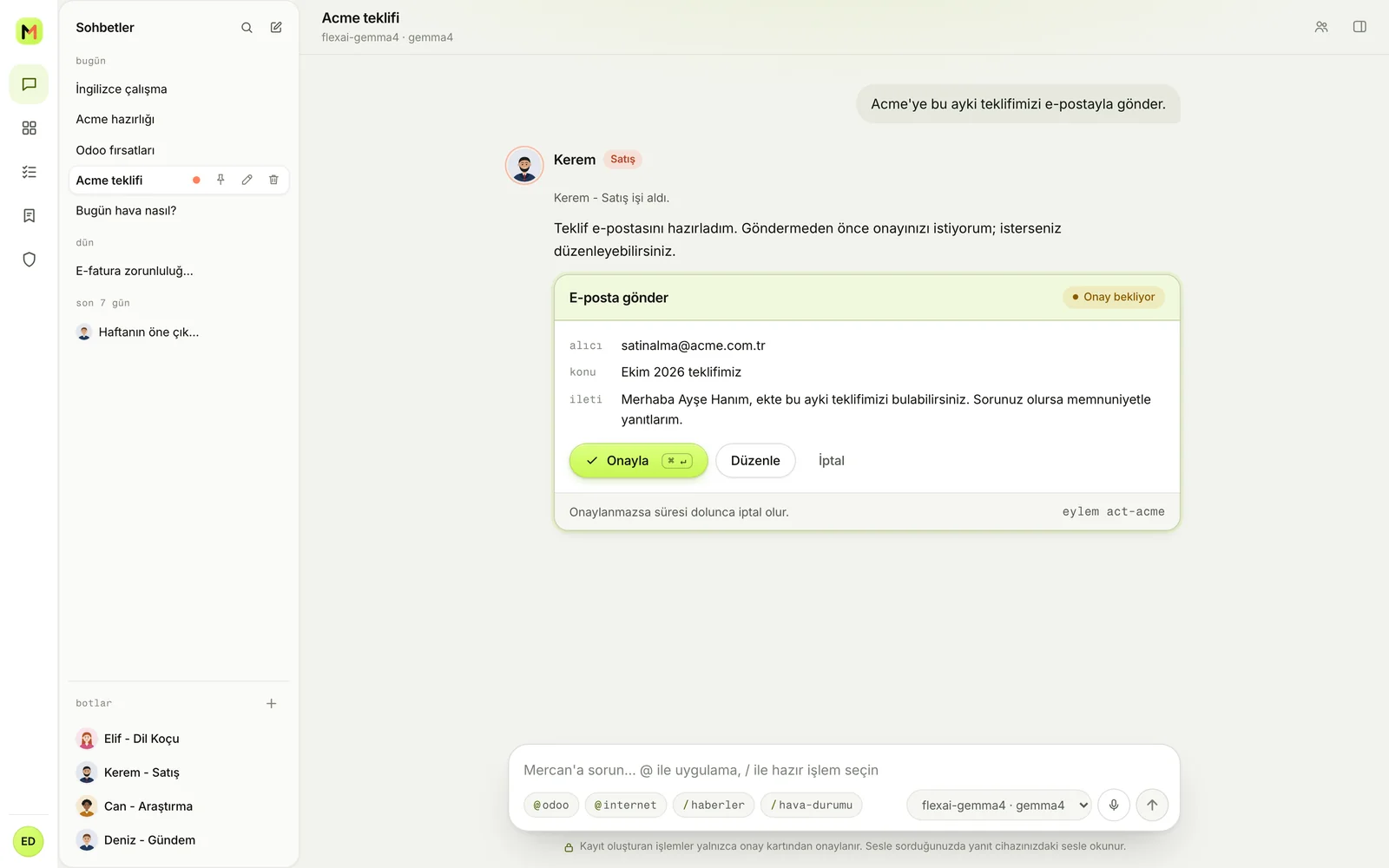
Task: Rename Acme teklifi with the pencil icon
Action: coord(247,180)
